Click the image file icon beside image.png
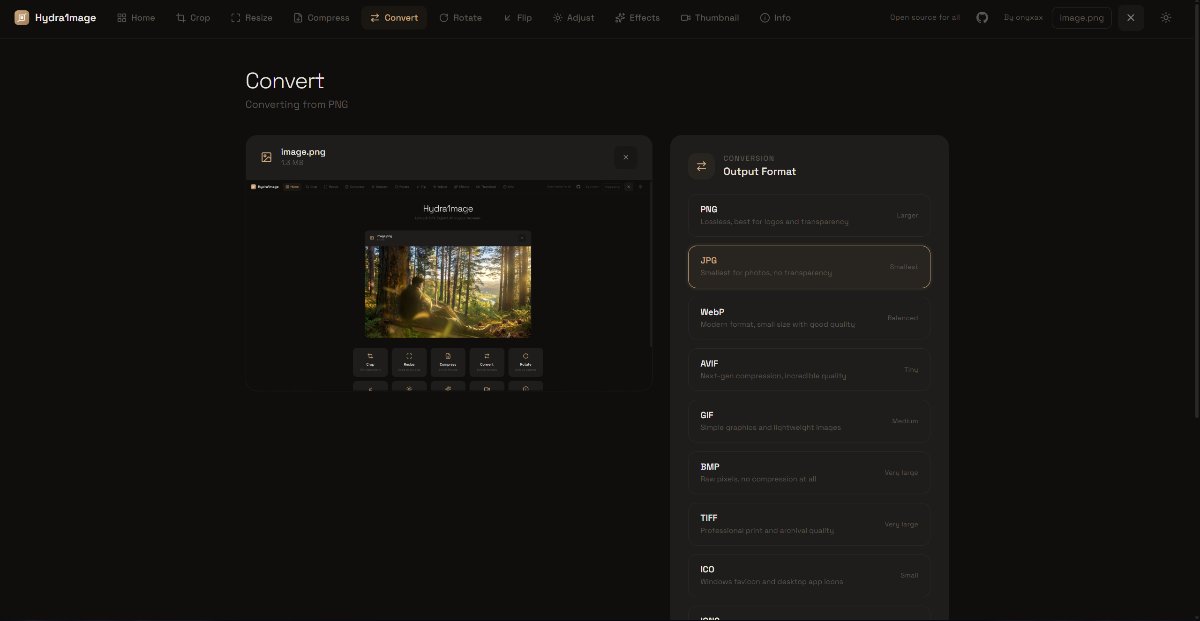1200x621 pixels. coord(266,157)
